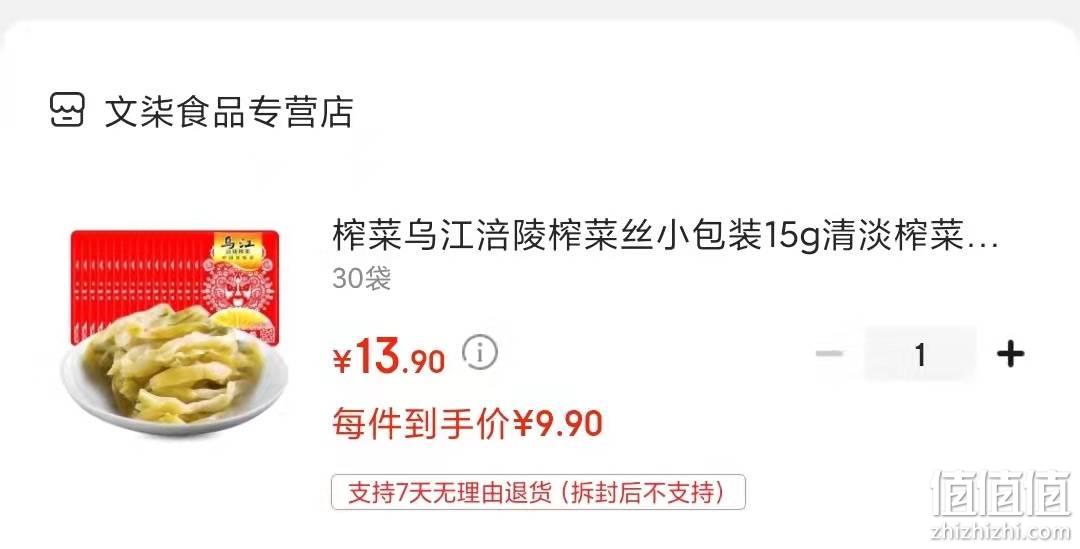Click the 每件到手价 label
Viewport: 1080px width, 549px height.
[x=422, y=423]
